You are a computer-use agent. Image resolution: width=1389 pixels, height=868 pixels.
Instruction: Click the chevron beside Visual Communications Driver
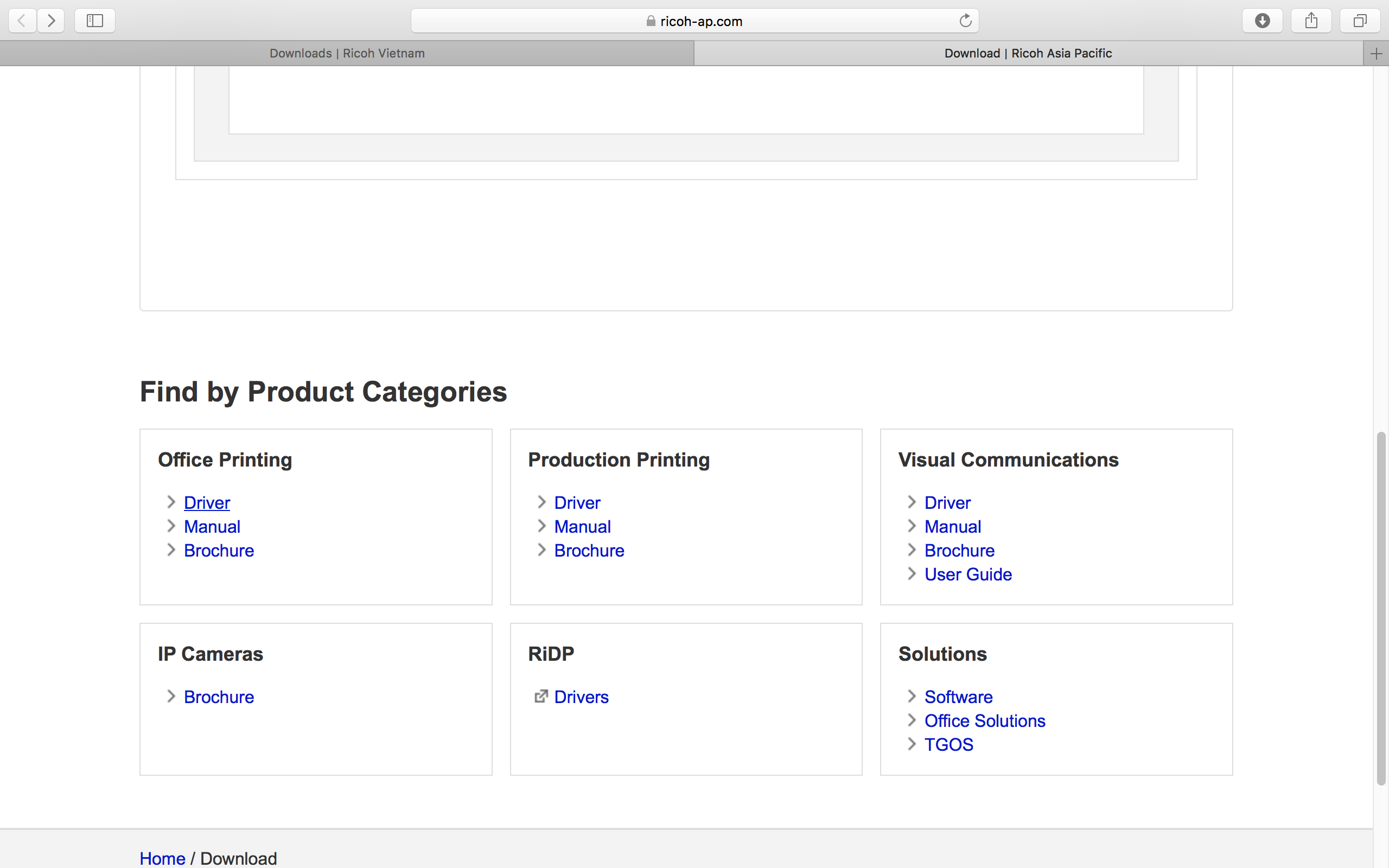click(x=911, y=502)
